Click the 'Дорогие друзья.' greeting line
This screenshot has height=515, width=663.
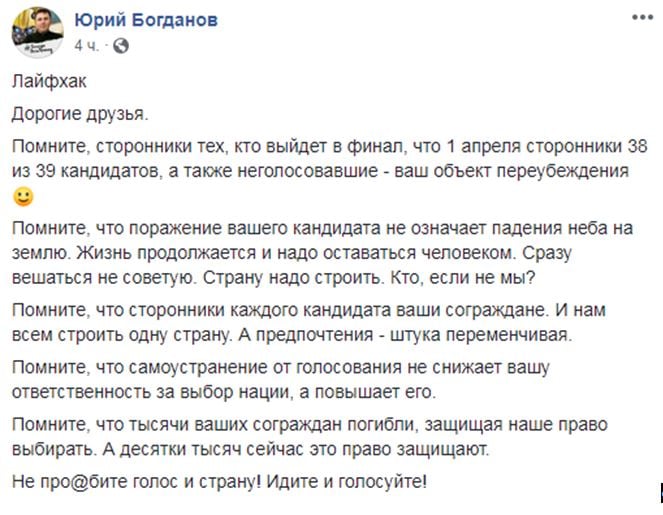pyautogui.click(x=80, y=114)
